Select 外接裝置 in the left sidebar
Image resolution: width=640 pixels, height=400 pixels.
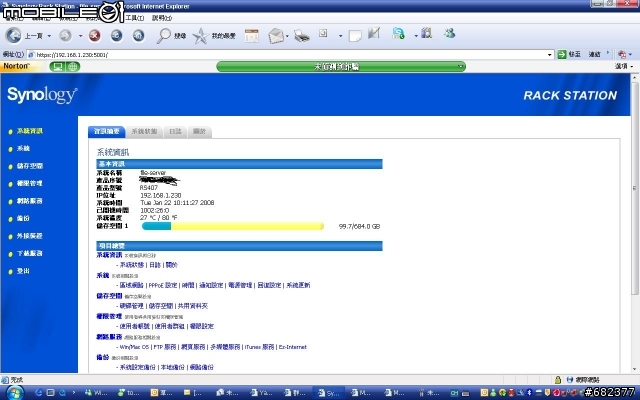(29, 236)
